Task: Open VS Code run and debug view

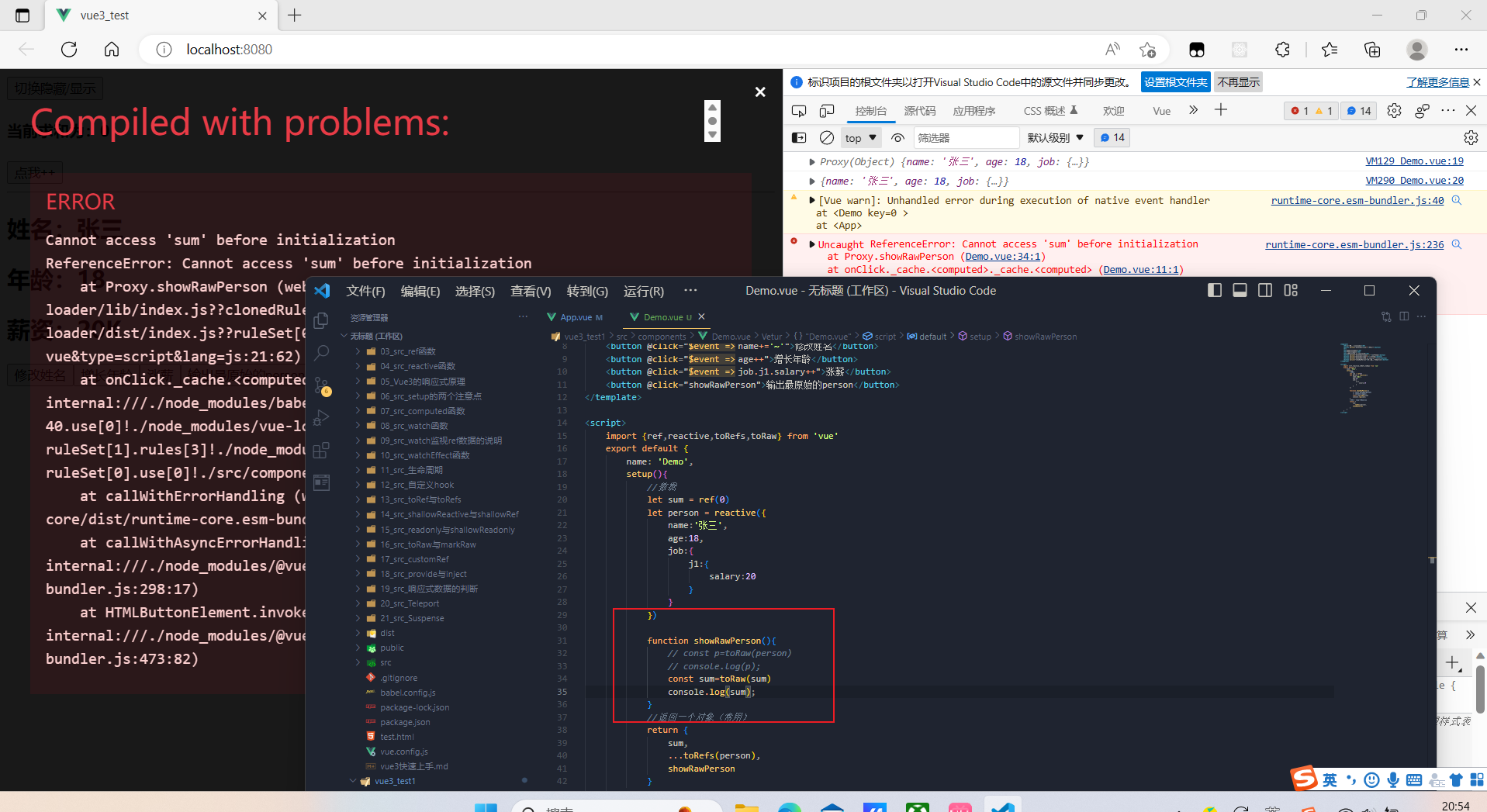Action: coord(322,418)
